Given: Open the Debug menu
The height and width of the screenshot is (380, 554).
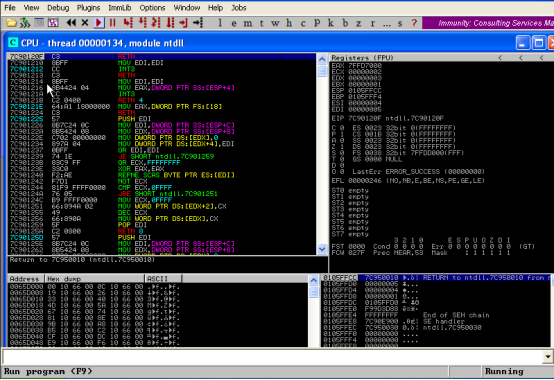Looking at the screenshot, I should [58, 7].
